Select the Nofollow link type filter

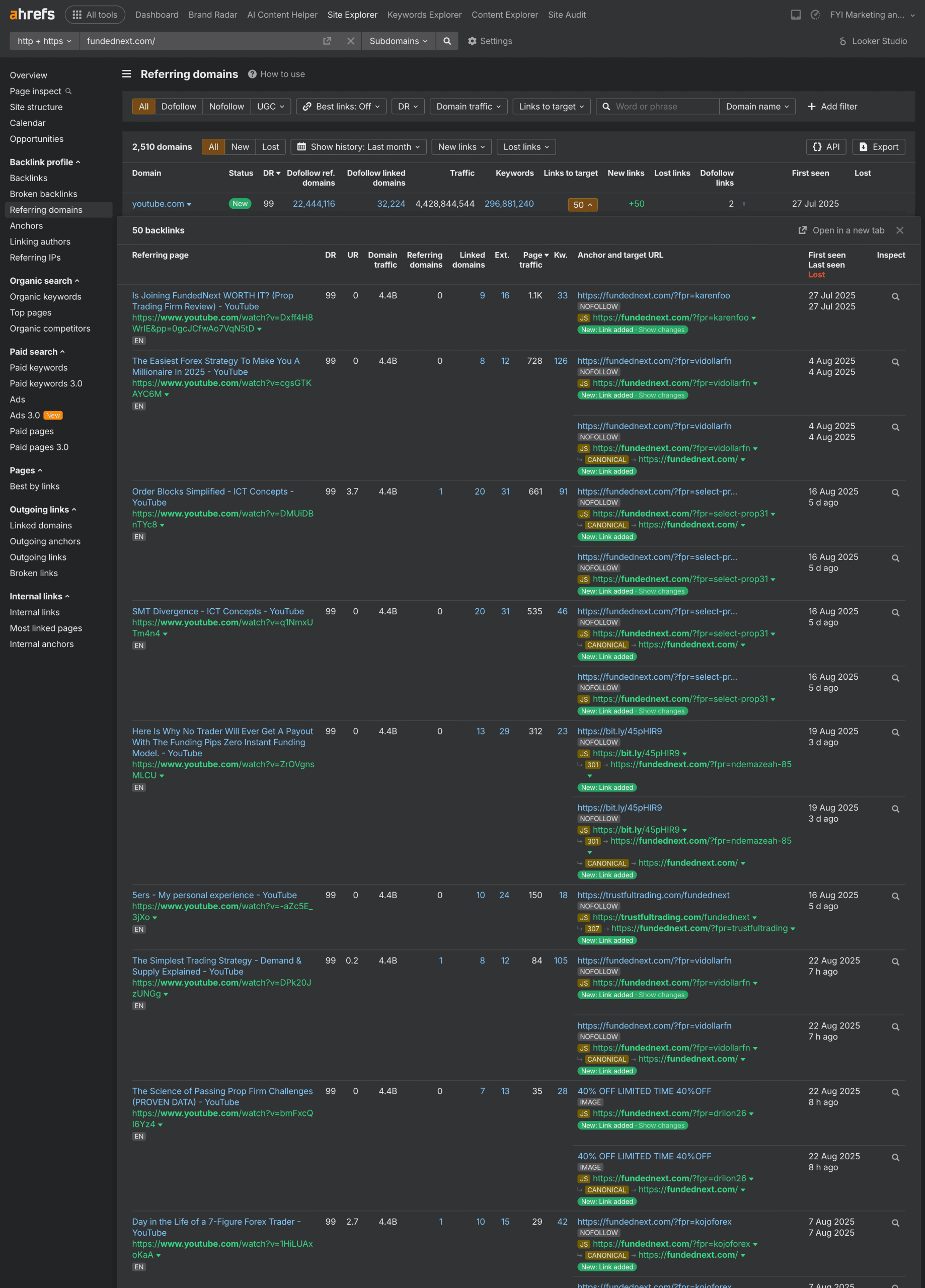tap(226, 107)
